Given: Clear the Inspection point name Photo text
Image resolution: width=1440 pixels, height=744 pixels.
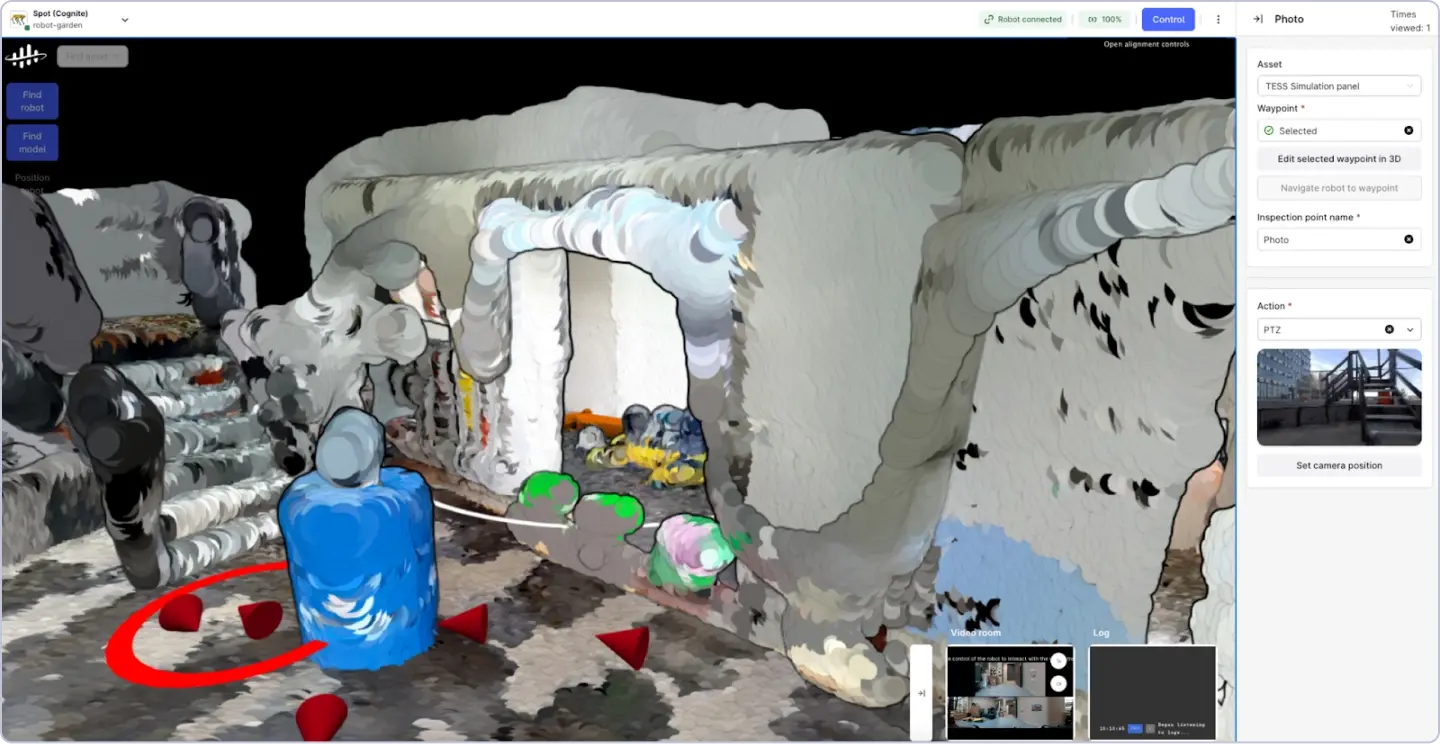Looking at the screenshot, I should 1409,240.
